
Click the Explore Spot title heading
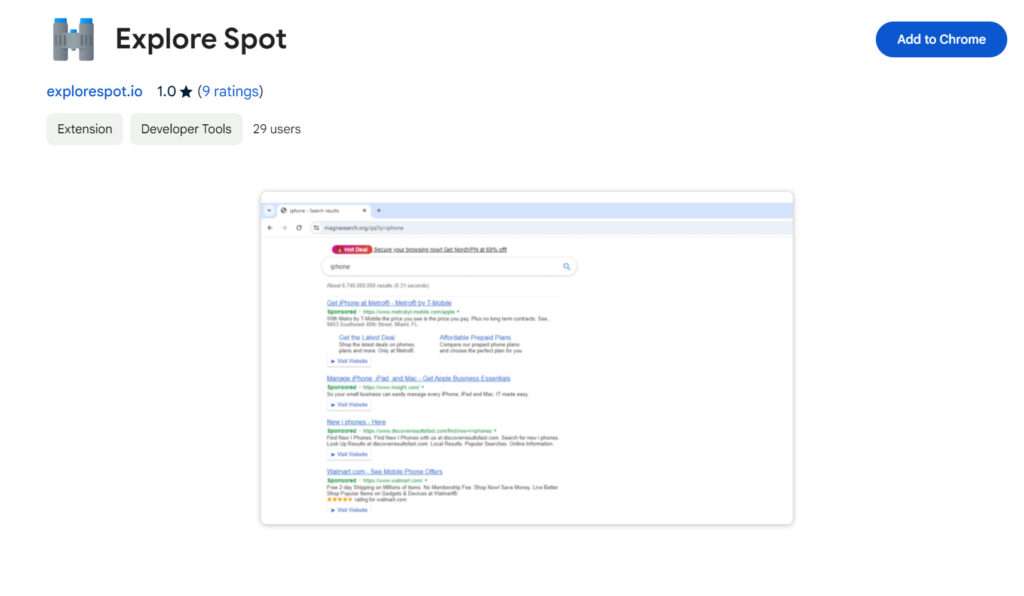pos(200,39)
